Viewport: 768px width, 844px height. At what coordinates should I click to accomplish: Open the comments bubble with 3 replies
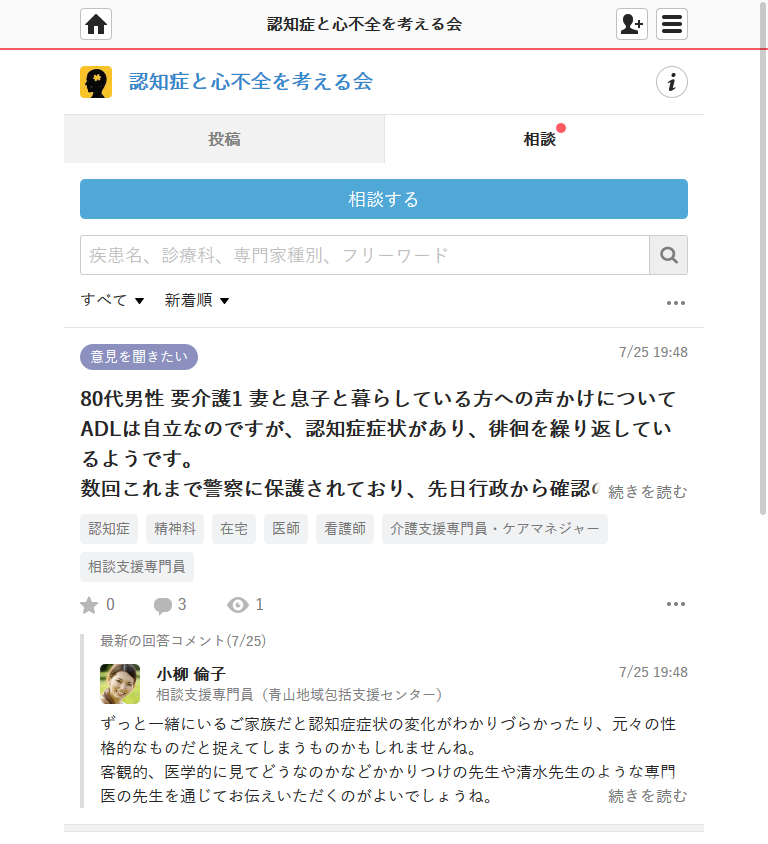163,606
